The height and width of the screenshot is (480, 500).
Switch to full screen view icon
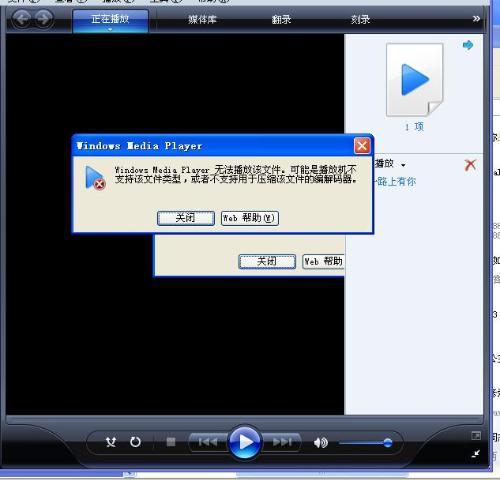[476, 435]
